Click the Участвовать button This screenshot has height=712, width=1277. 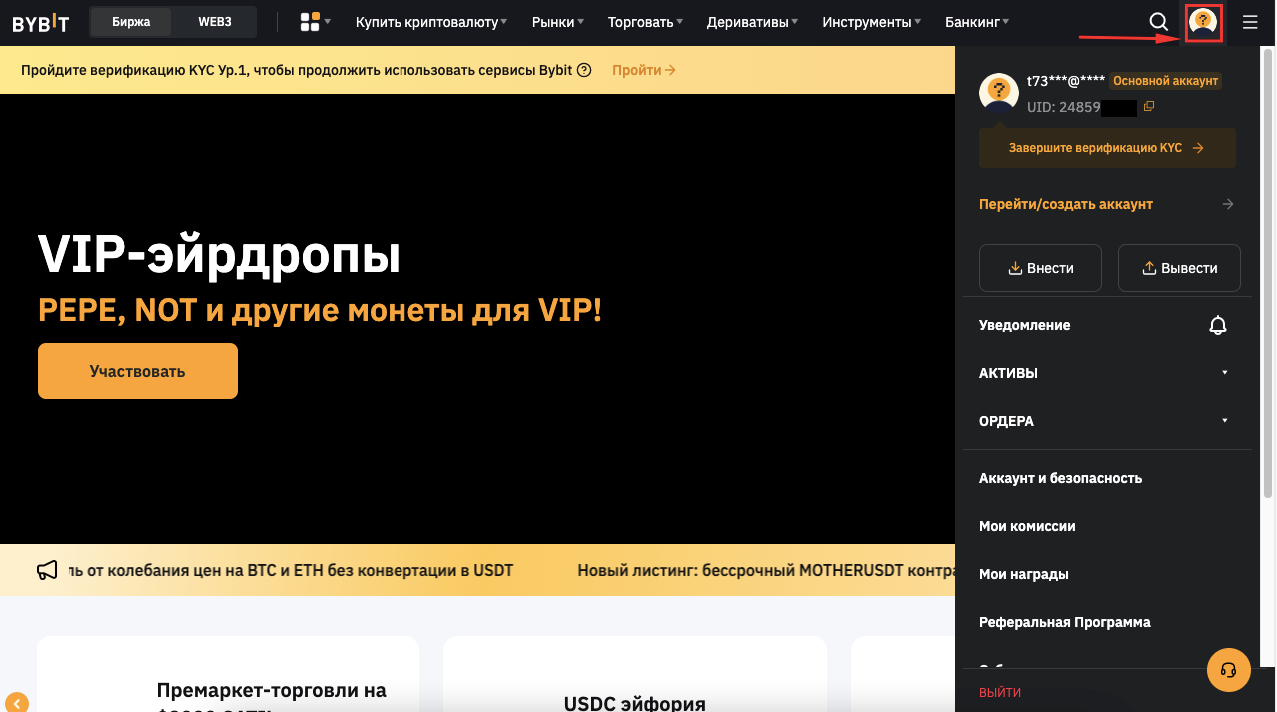coord(138,371)
